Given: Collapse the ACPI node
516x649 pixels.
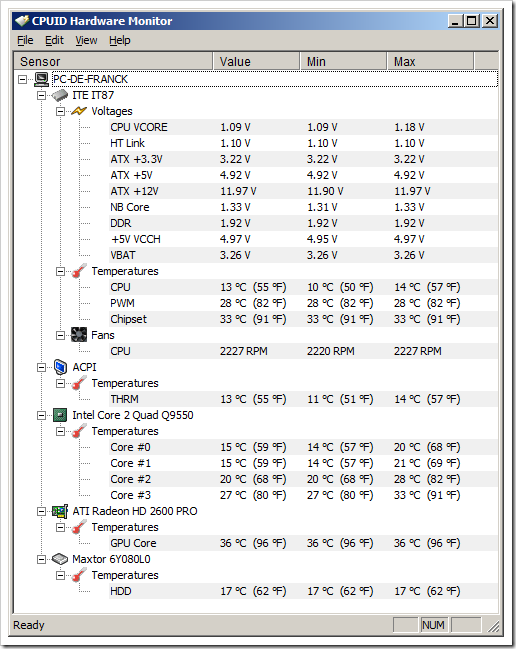Looking at the screenshot, I should point(41,367).
